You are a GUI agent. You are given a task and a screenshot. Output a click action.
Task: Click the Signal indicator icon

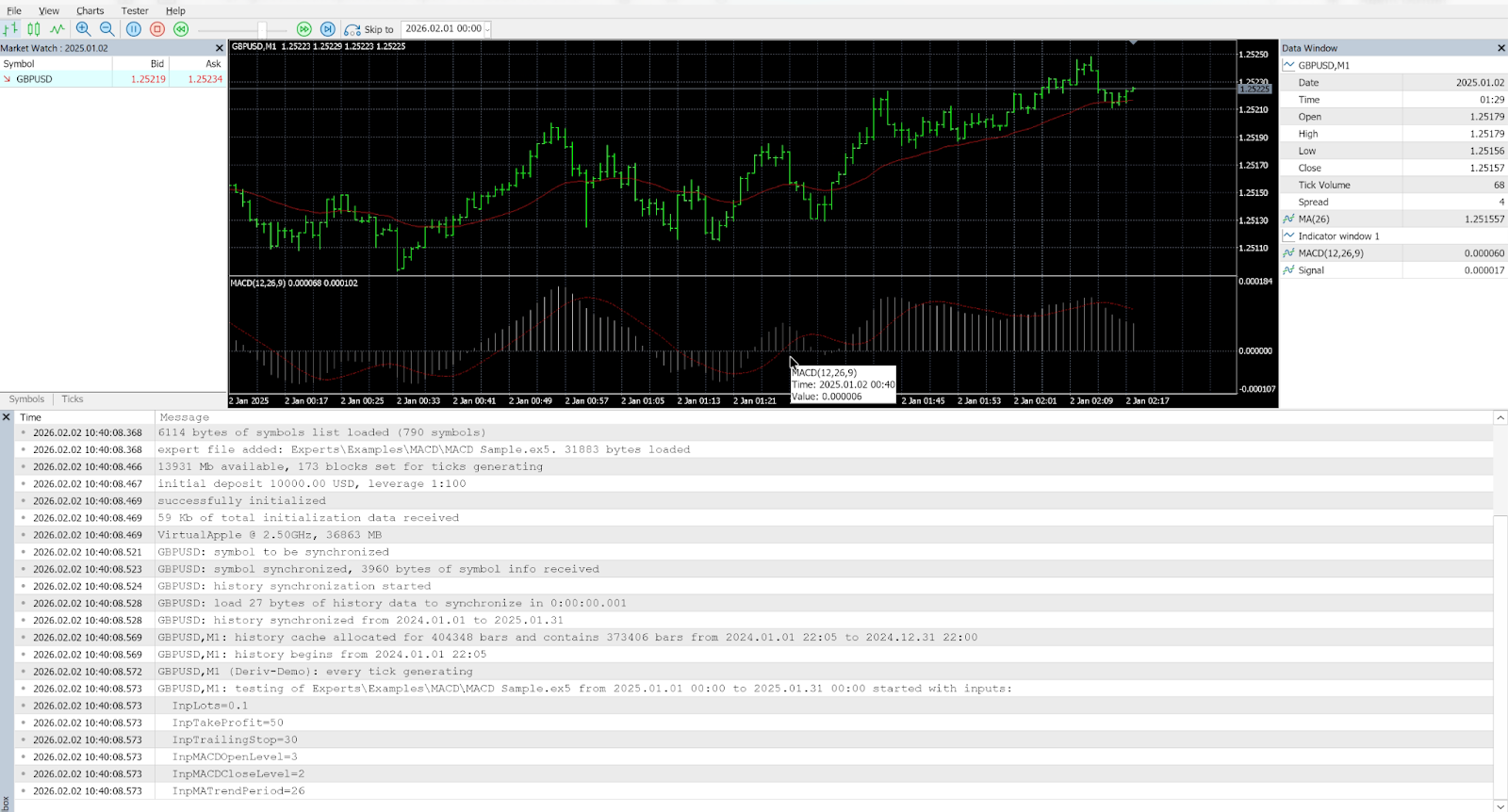1288,269
